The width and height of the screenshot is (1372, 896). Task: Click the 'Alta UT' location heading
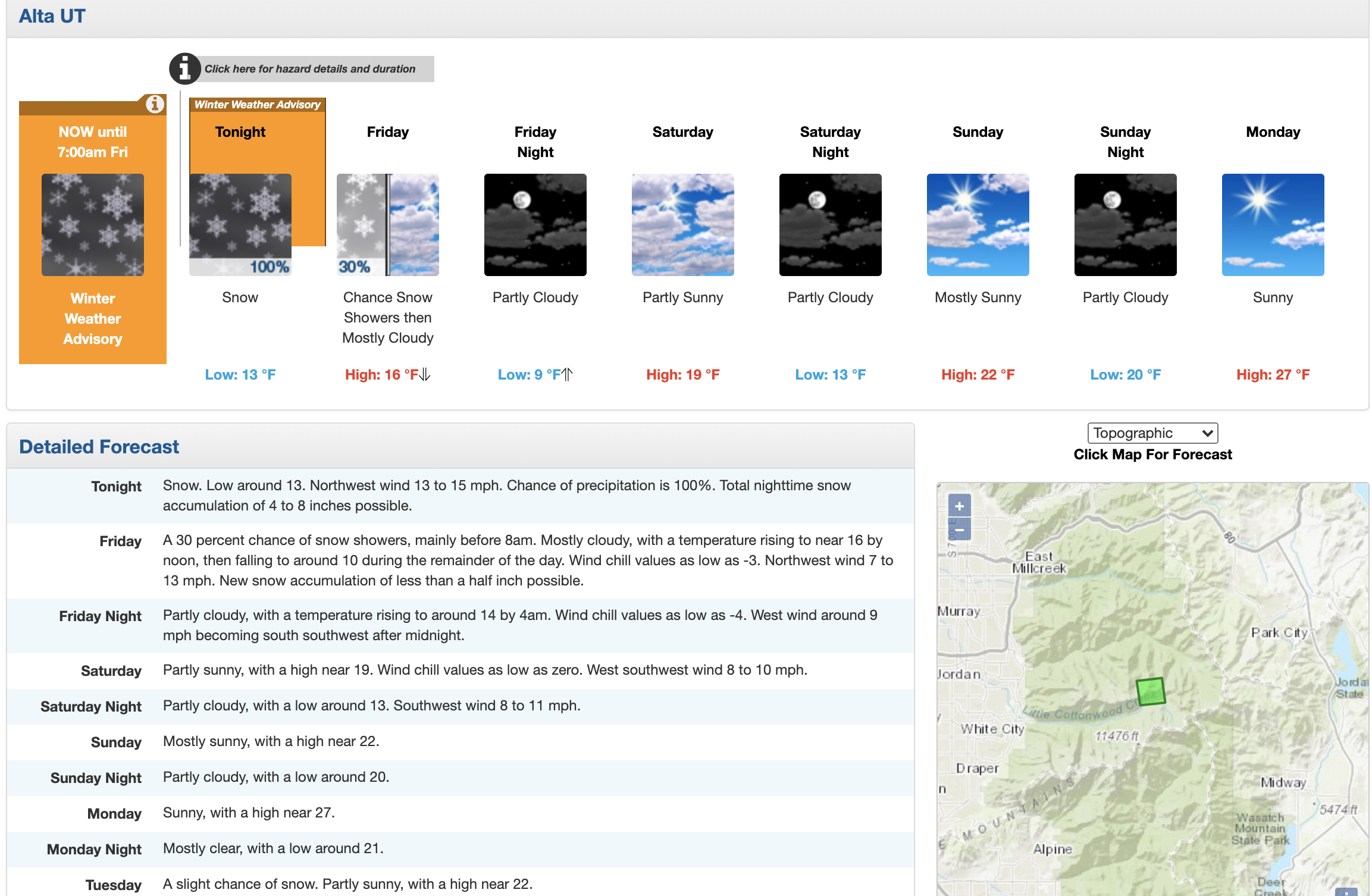pos(52,16)
